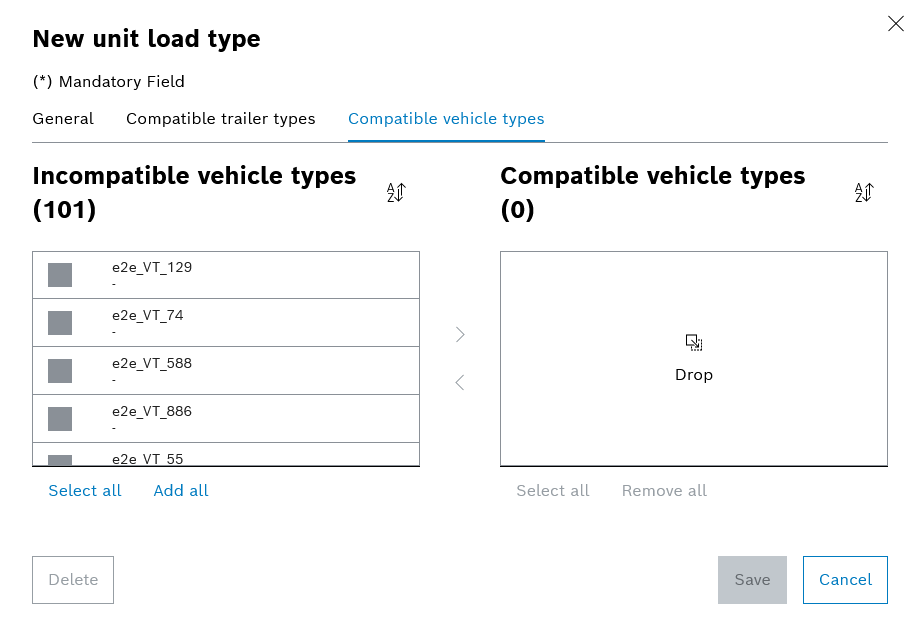Click the Drop icon in compatible list
Image resolution: width=920 pixels, height=636 pixels.
(694, 343)
